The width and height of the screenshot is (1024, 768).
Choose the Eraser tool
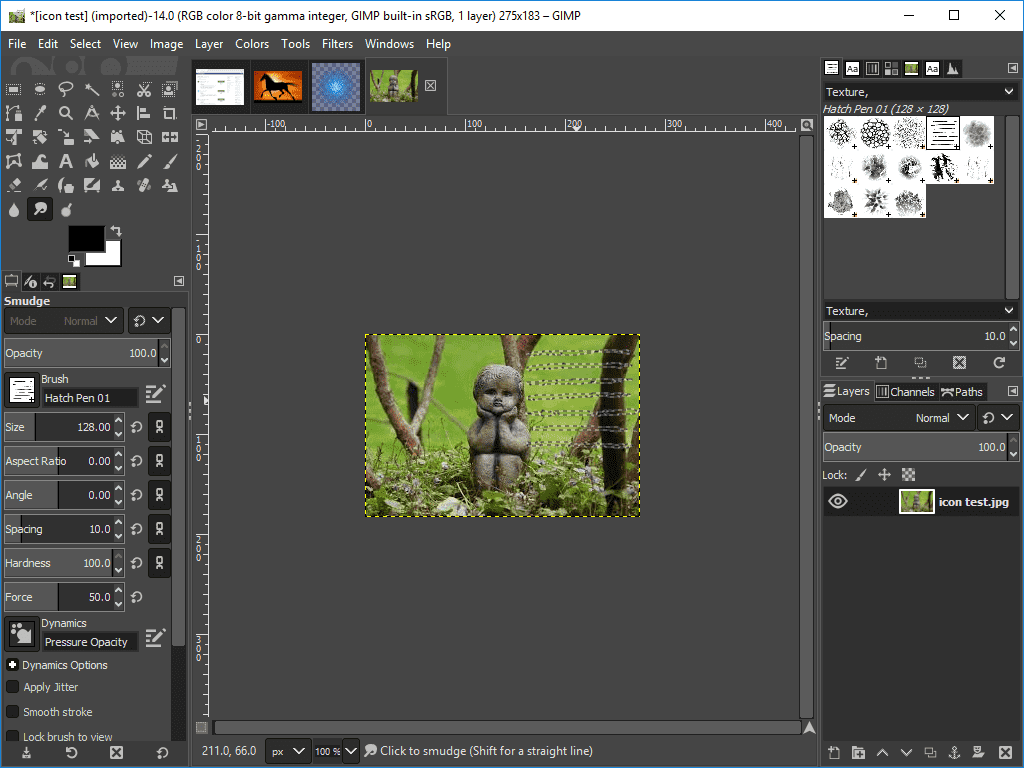click(14, 185)
